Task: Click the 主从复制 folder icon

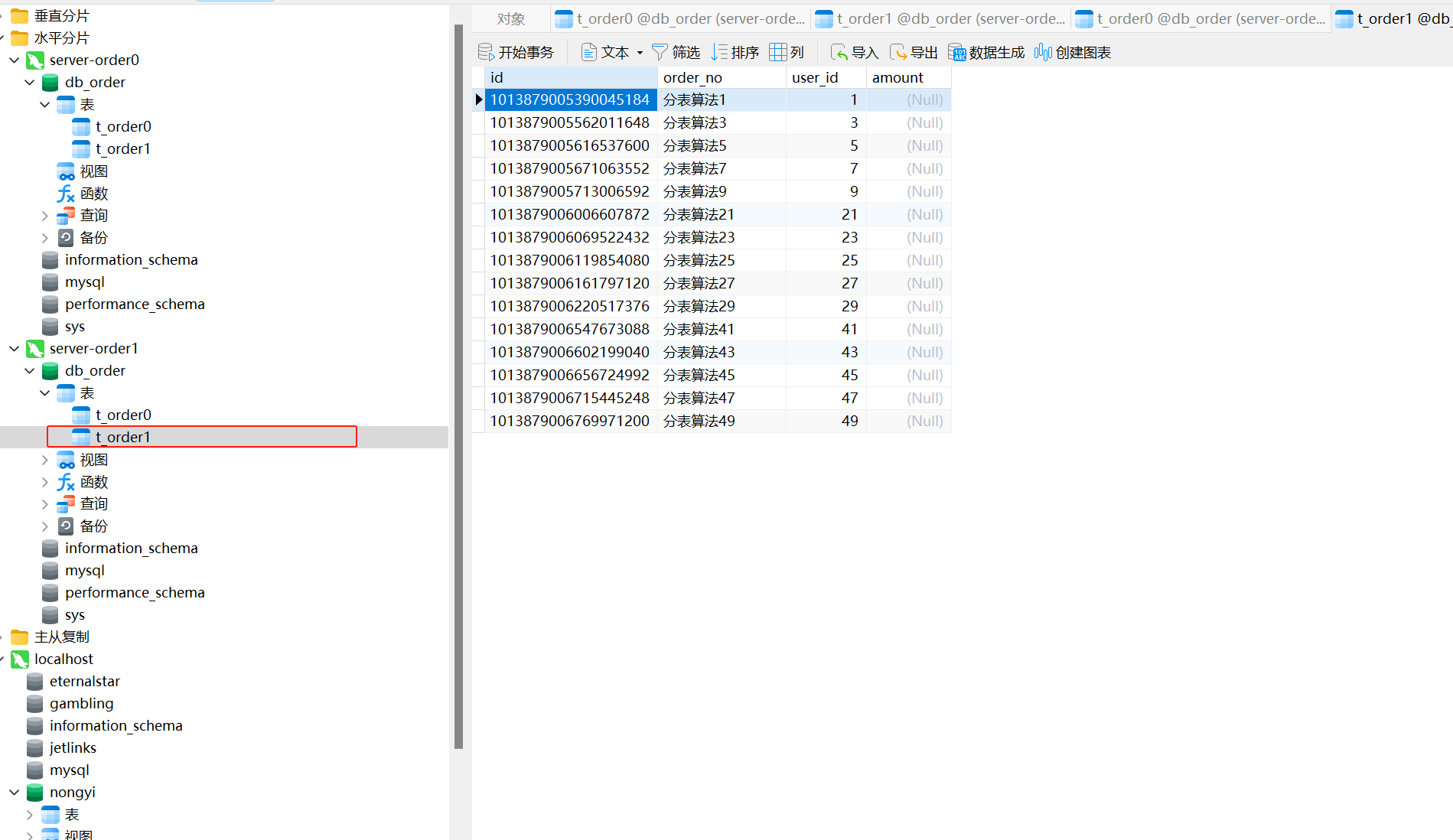Action: coord(20,637)
